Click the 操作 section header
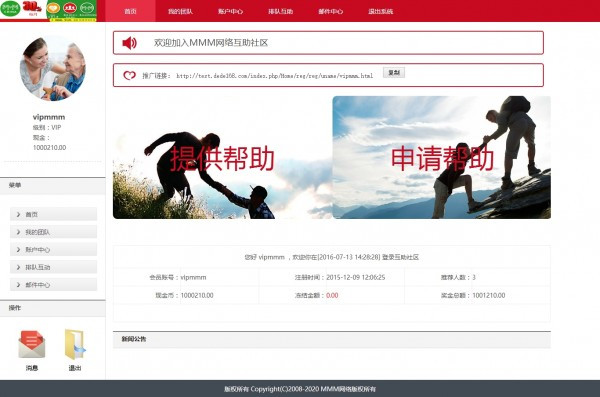Viewport: 600px width, 397px height. pos(53,309)
